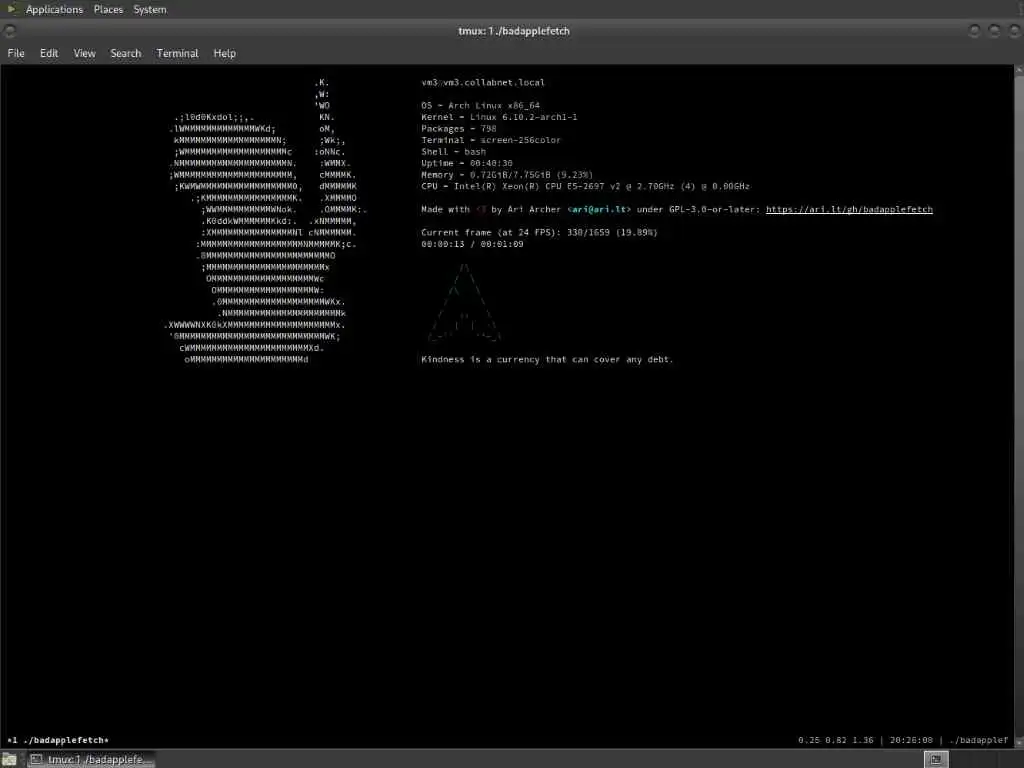Open the Terminal menu
Screen dimensions: 1024x768
point(177,54)
